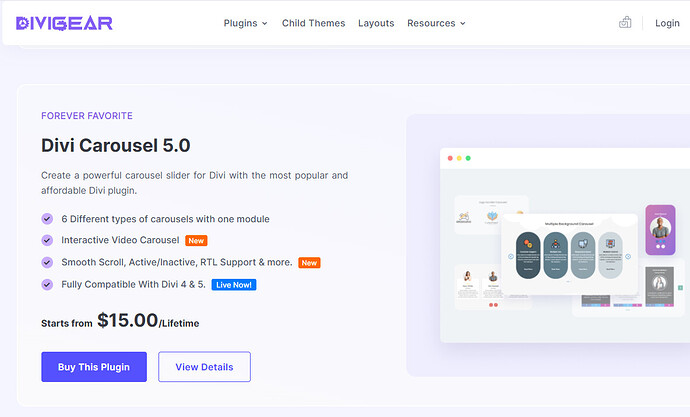Click the right arrow in carousel preview
The height and width of the screenshot is (417, 690).
click(x=628, y=256)
